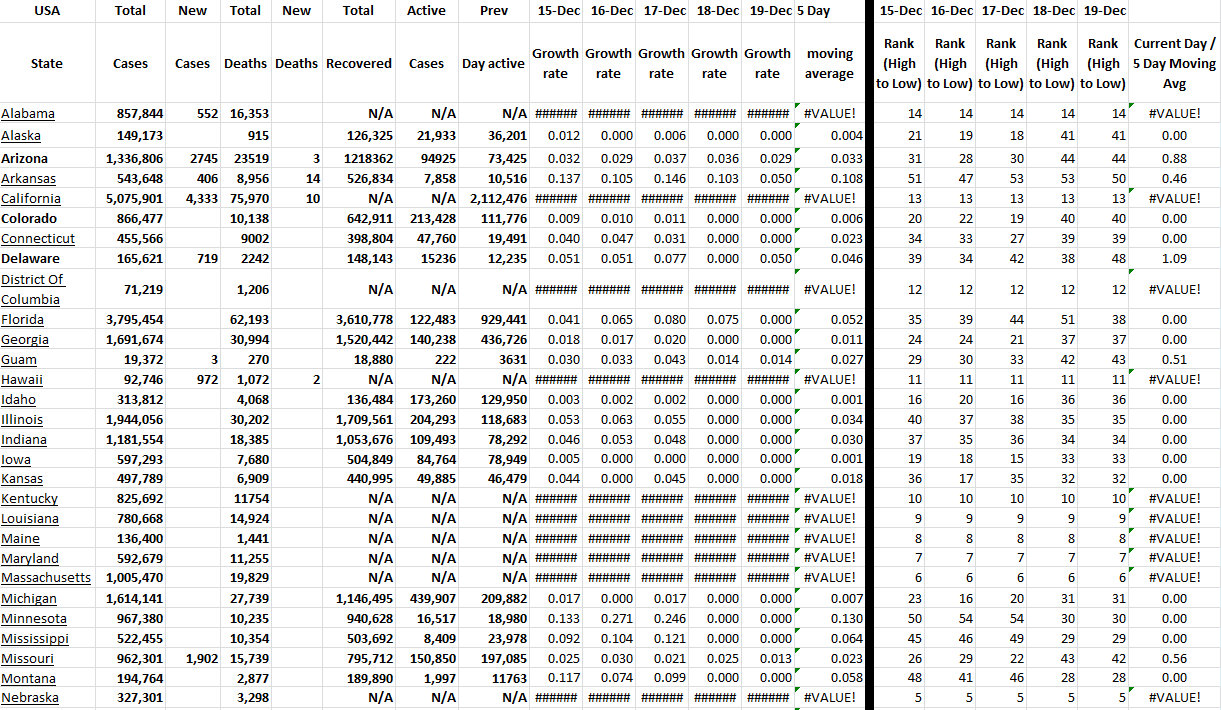Click the Alaska hyperlink
This screenshot has width=1221, height=710.
pos(21,136)
